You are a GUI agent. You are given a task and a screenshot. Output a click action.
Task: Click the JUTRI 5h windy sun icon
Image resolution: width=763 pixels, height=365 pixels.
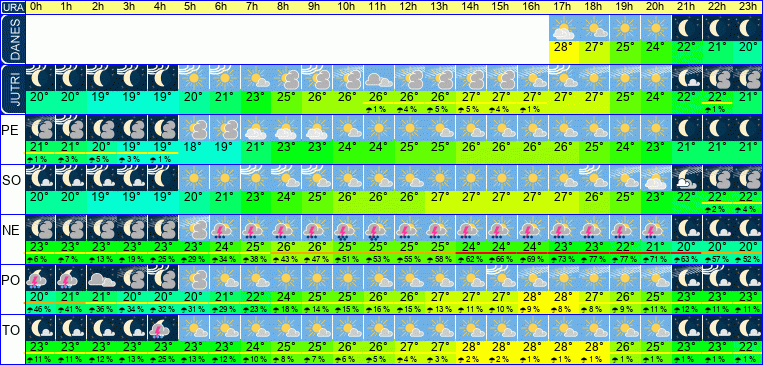[x=193, y=77]
